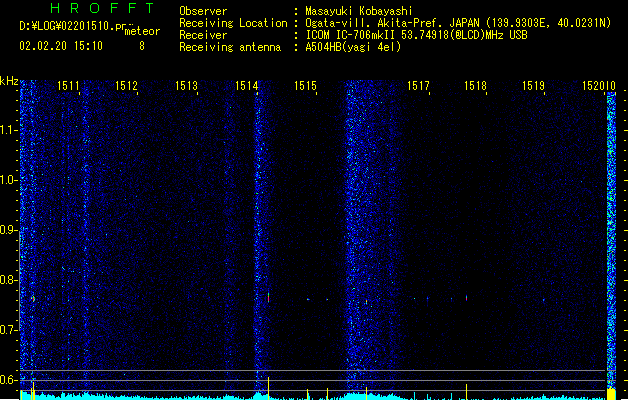This screenshot has height=400, width=629.
Task: Click the word meteor above the count
Action: click(142, 31)
